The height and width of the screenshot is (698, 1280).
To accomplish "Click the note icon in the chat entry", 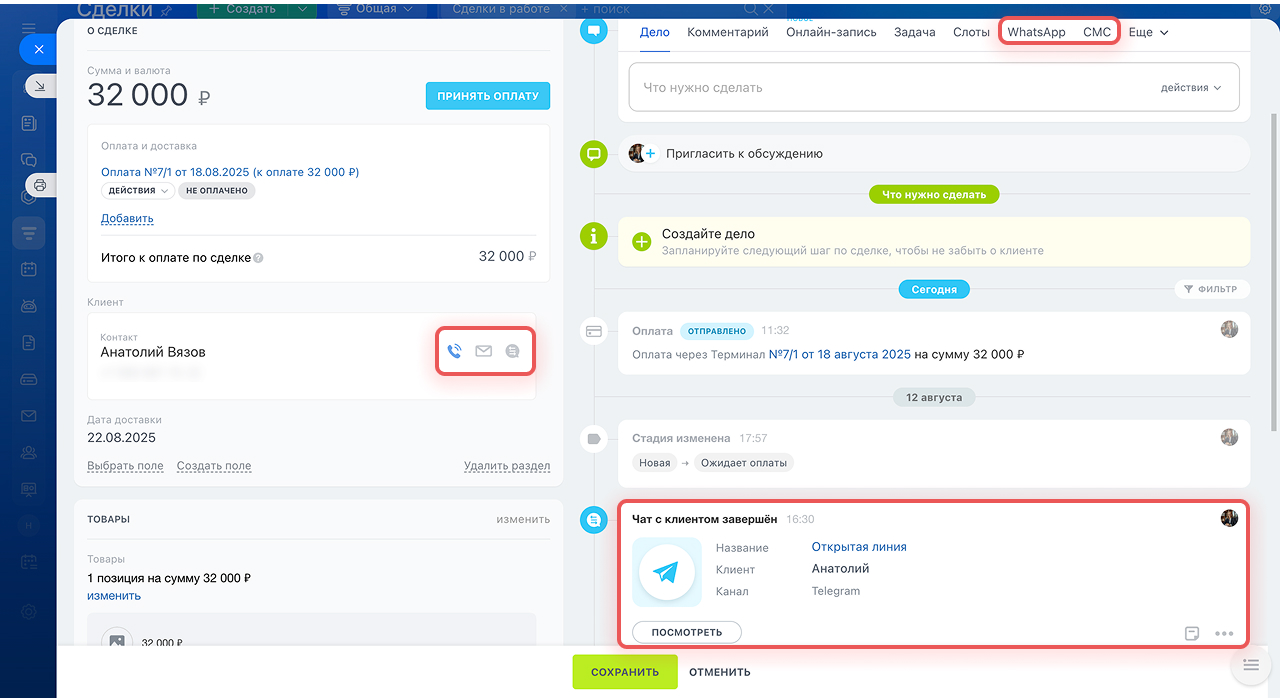I will (1192, 633).
